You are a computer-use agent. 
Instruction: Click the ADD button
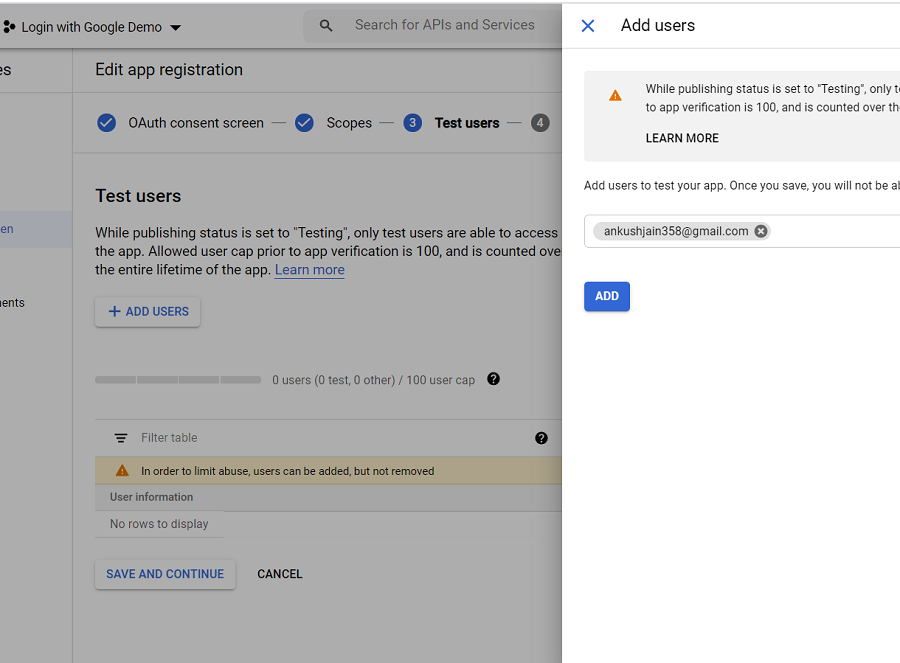point(607,296)
